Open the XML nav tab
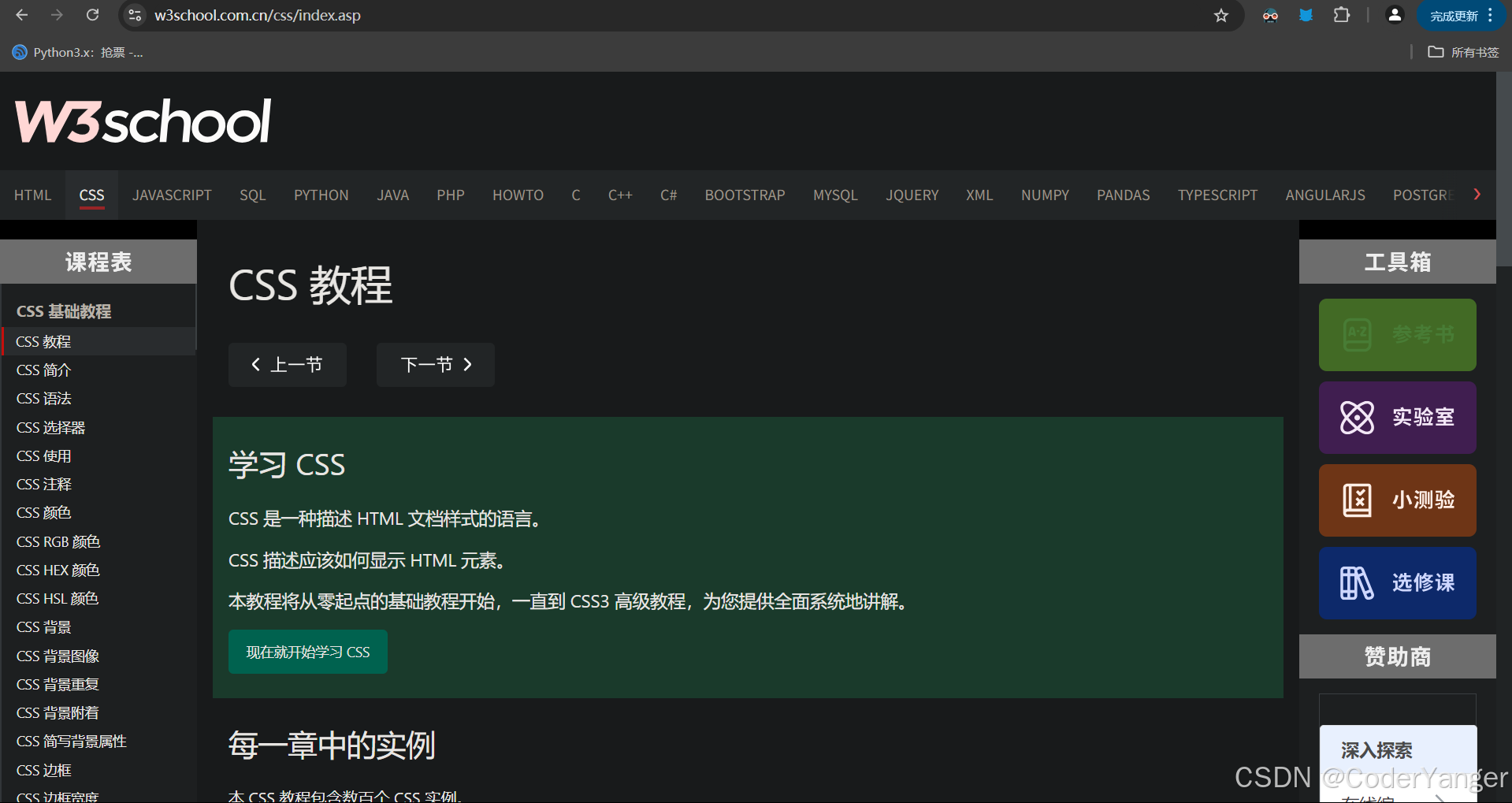 point(979,195)
